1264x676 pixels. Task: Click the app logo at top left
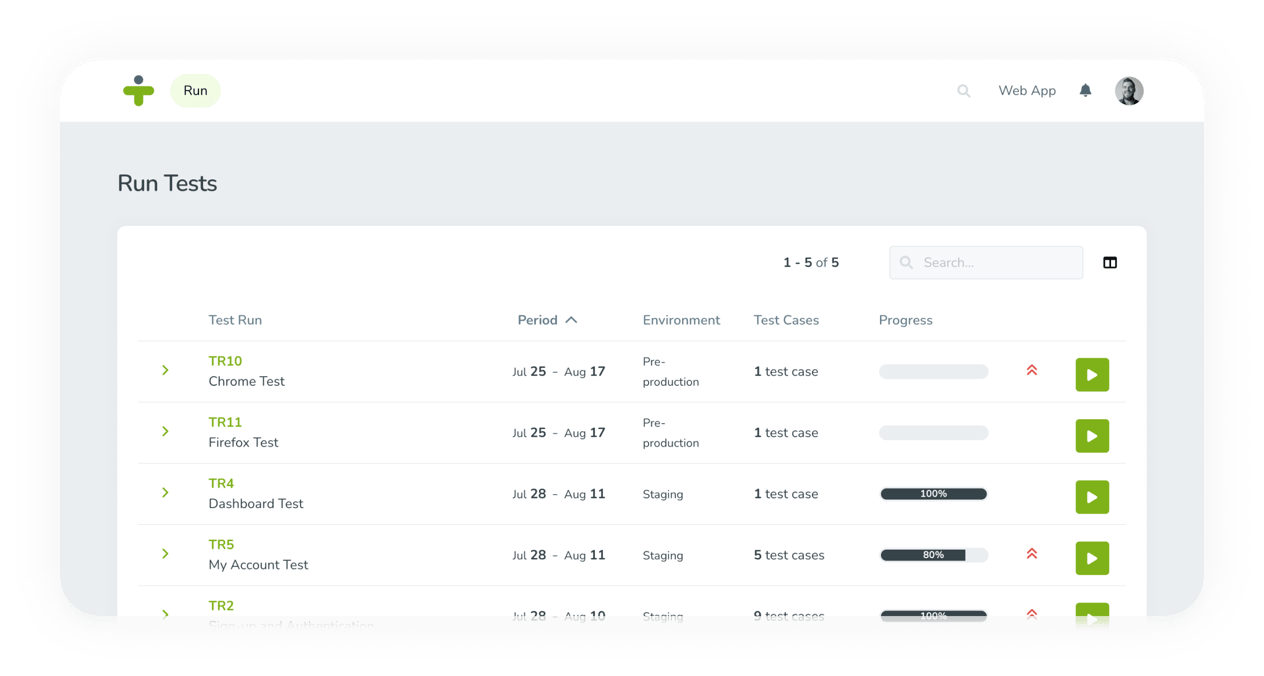click(x=139, y=90)
